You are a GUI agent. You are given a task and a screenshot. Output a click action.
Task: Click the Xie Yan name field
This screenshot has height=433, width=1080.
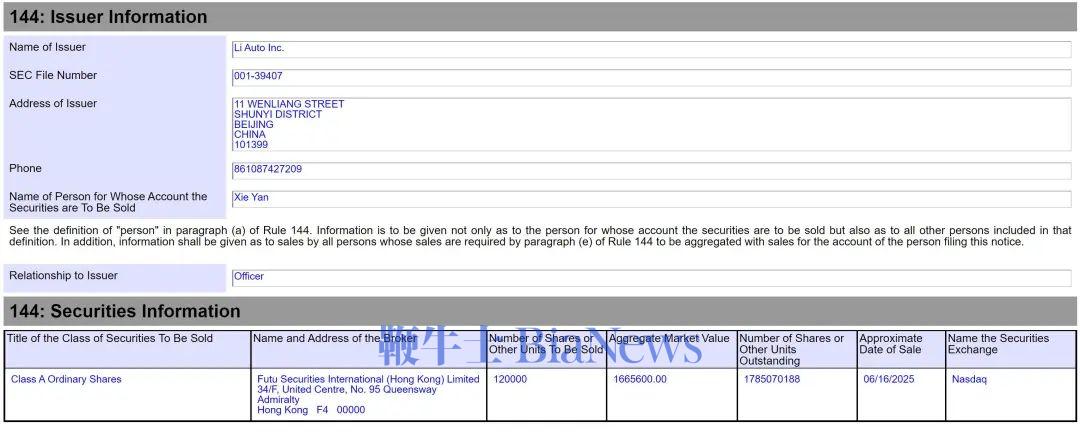[651, 199]
